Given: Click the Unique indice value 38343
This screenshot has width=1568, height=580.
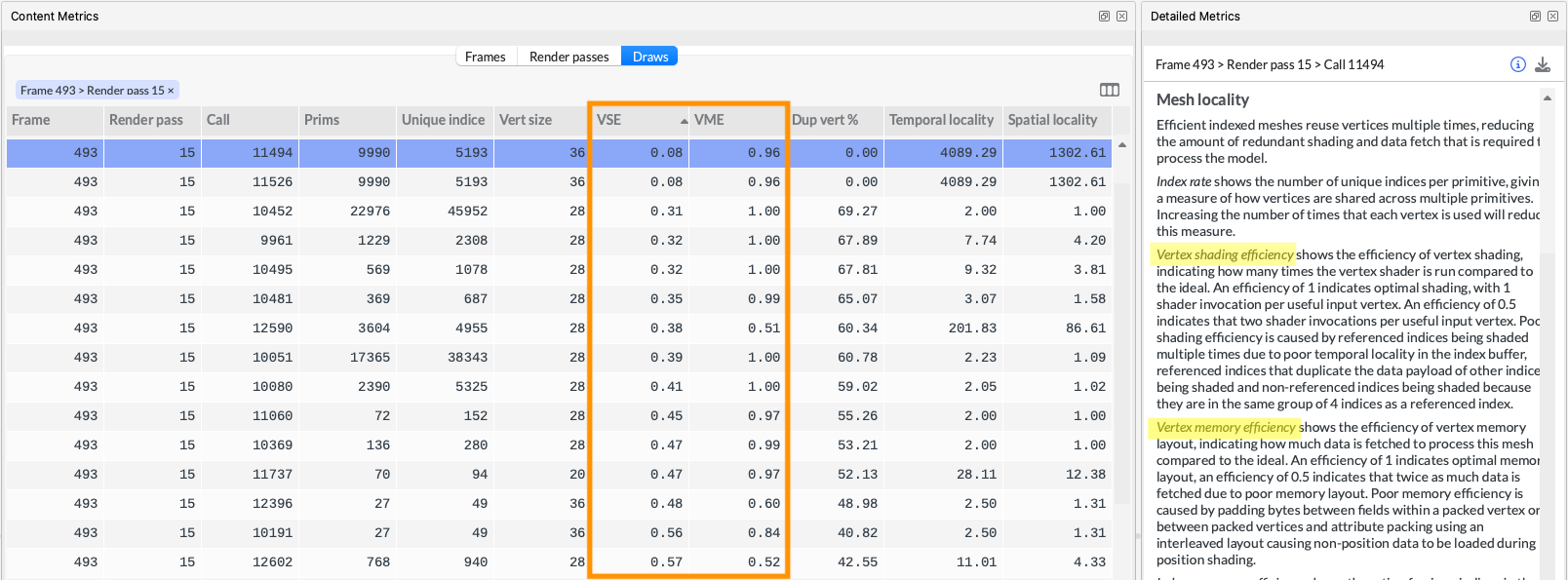Looking at the screenshot, I should coord(467,357).
